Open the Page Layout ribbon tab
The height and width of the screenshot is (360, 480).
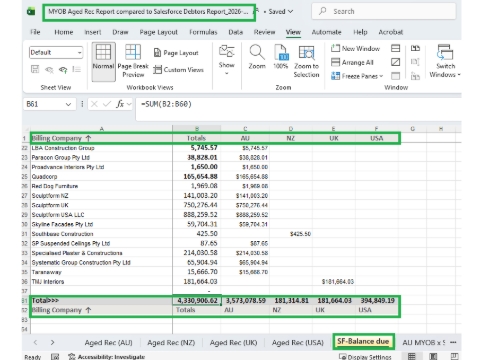coord(159,32)
